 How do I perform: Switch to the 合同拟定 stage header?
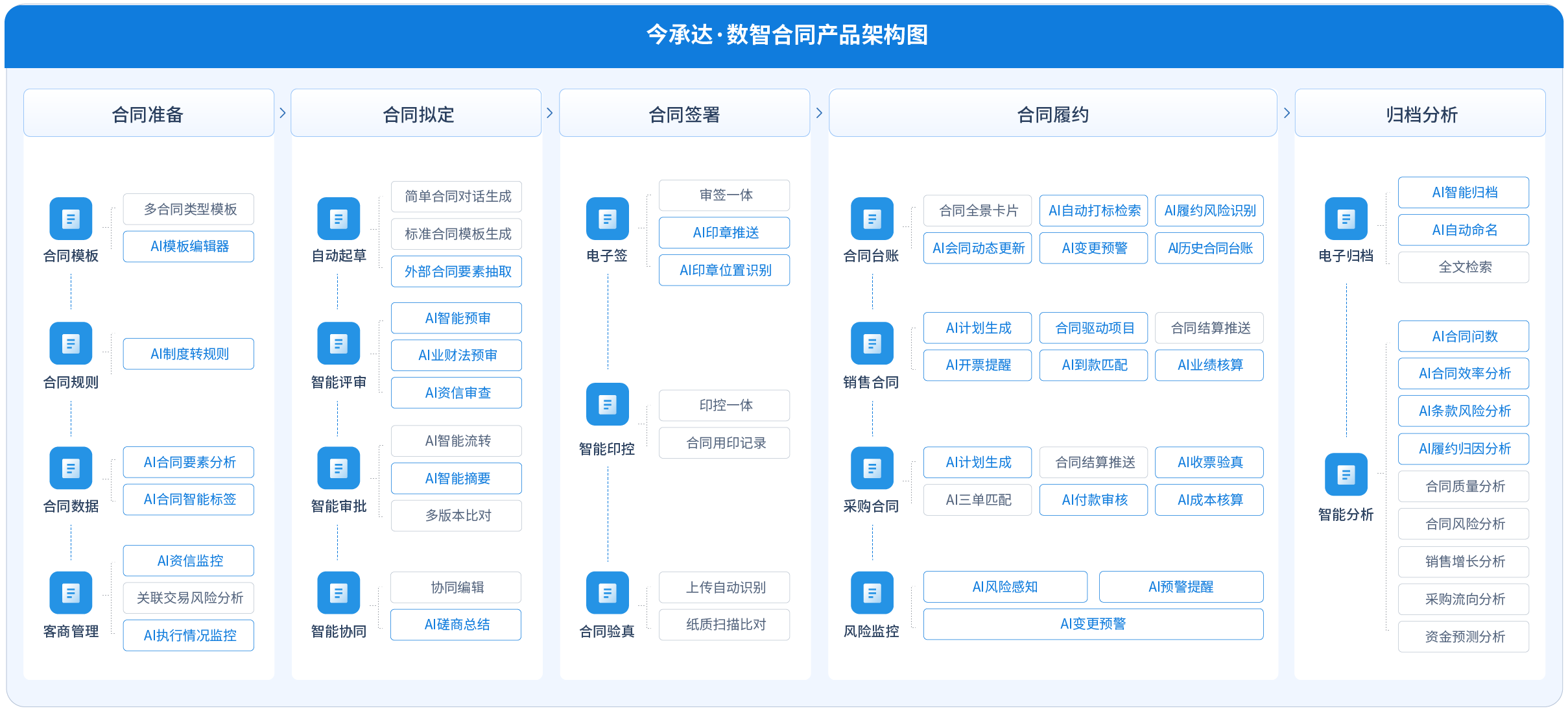click(416, 113)
